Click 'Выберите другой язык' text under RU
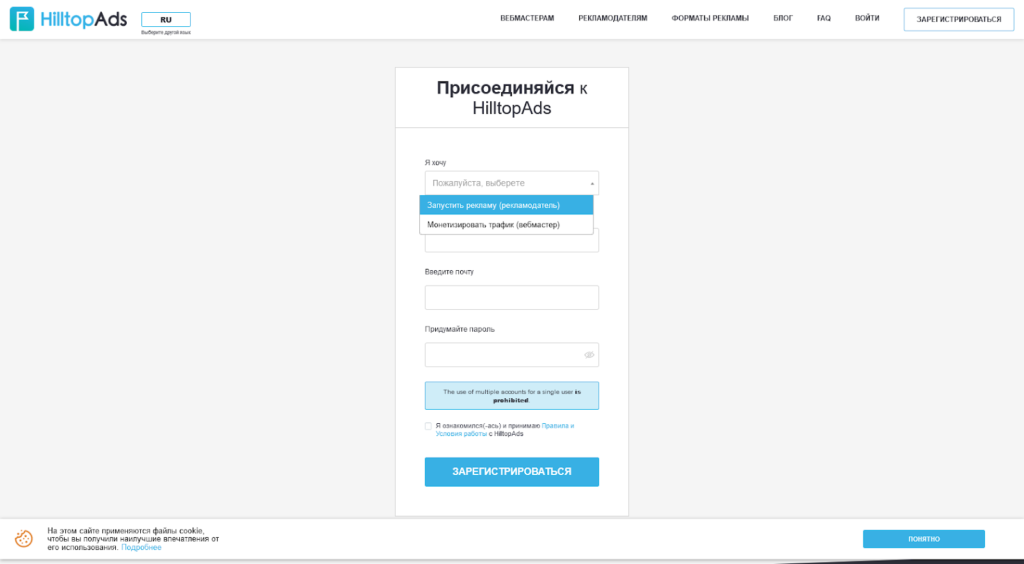This screenshot has height=564, width=1024. click(166, 32)
